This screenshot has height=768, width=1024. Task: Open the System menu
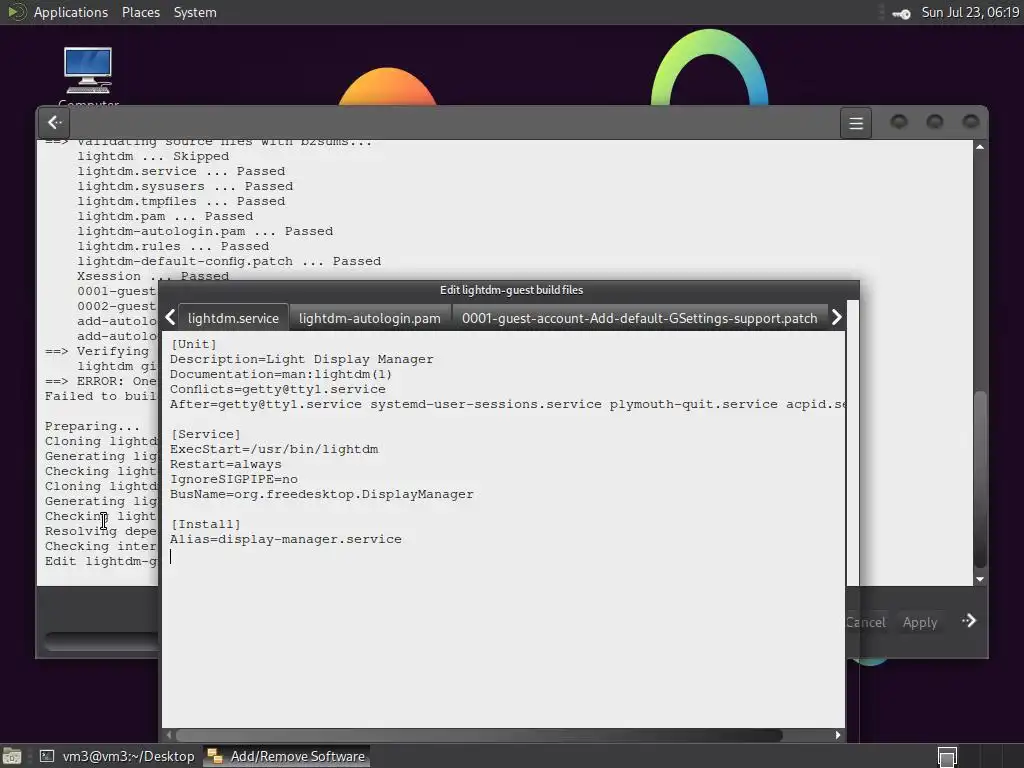pyautogui.click(x=195, y=12)
